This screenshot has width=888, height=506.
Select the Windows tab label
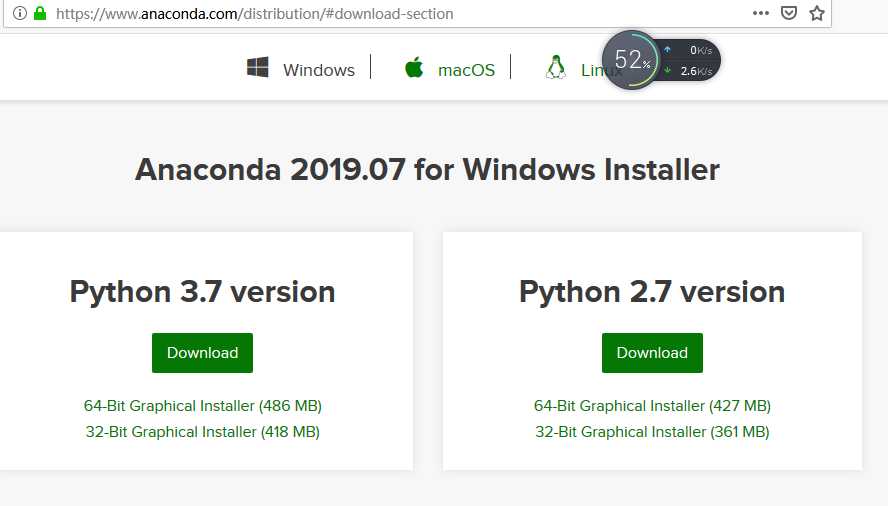(318, 70)
